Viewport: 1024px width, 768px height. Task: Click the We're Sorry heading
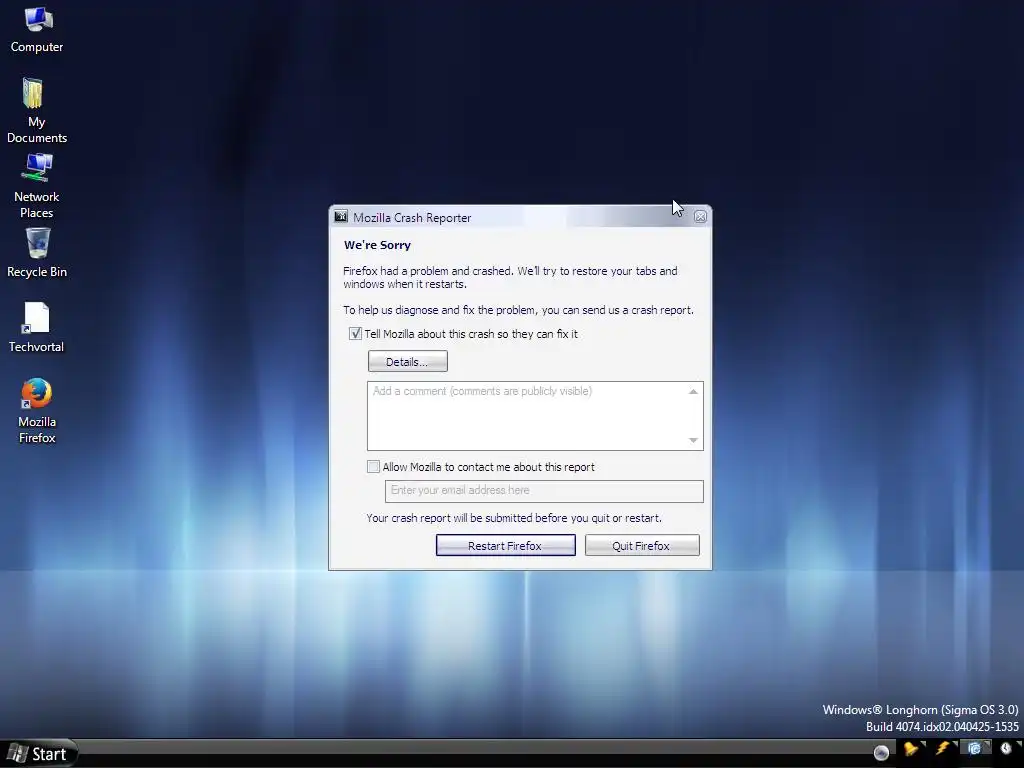377,246
